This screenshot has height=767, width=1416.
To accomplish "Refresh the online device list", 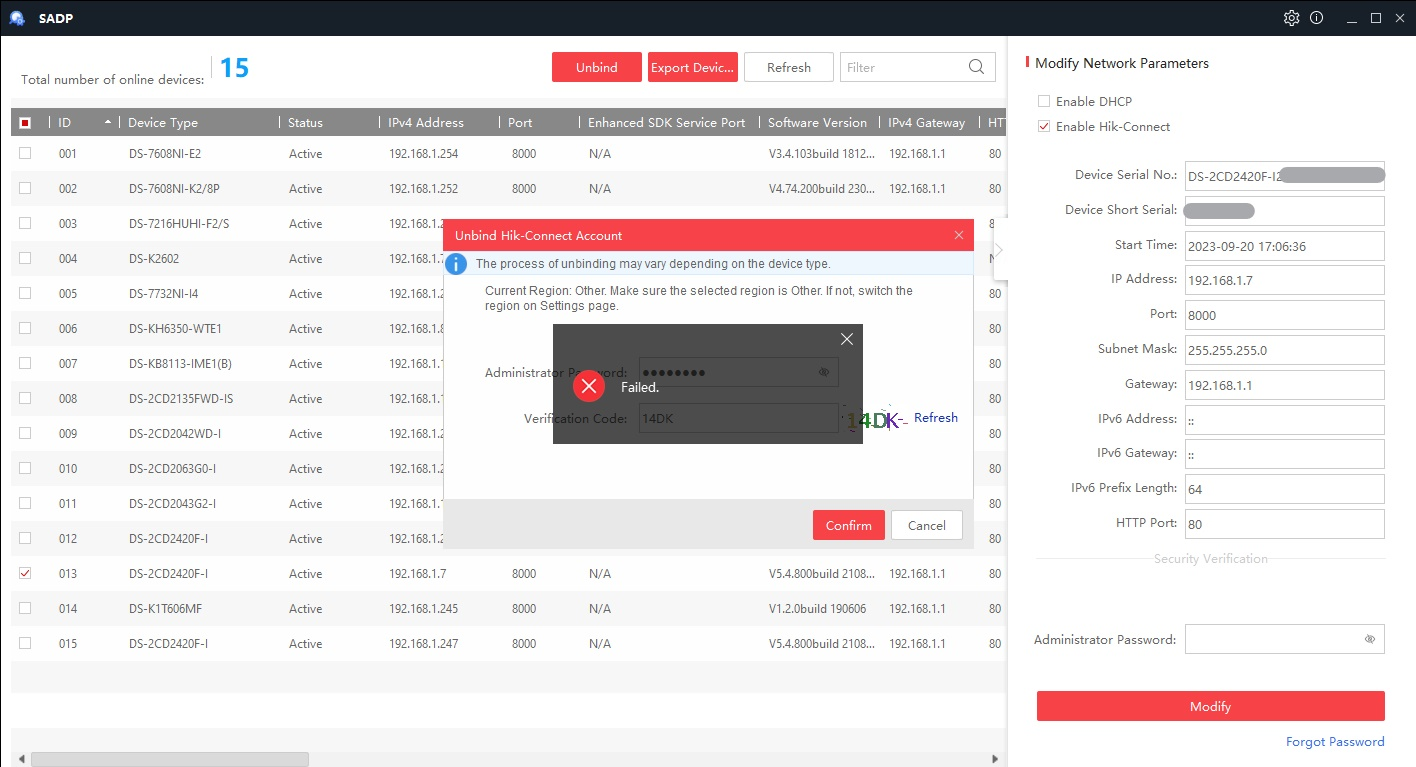I will point(789,67).
